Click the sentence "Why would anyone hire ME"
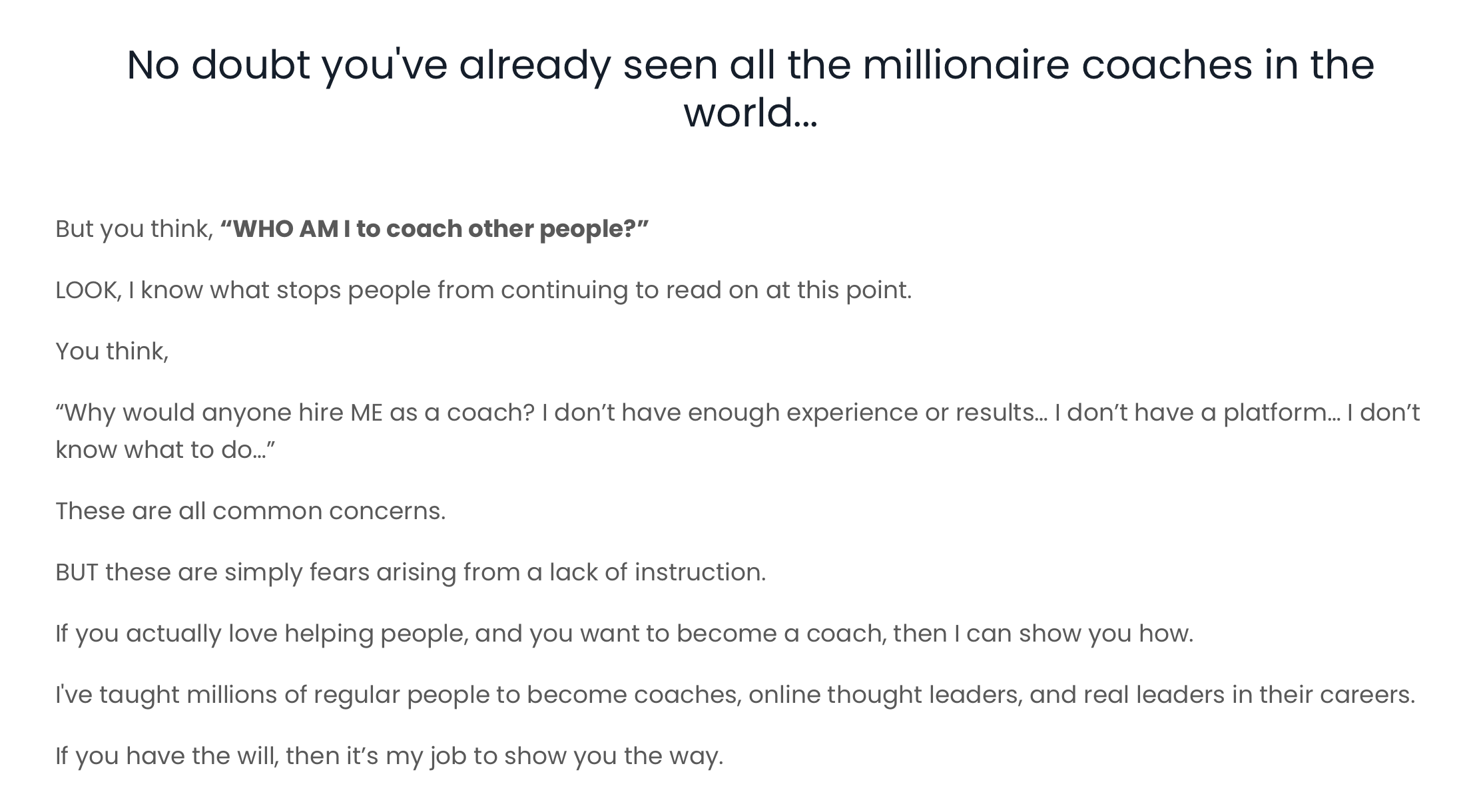Screen dimensions: 1477x812 coord(296,413)
